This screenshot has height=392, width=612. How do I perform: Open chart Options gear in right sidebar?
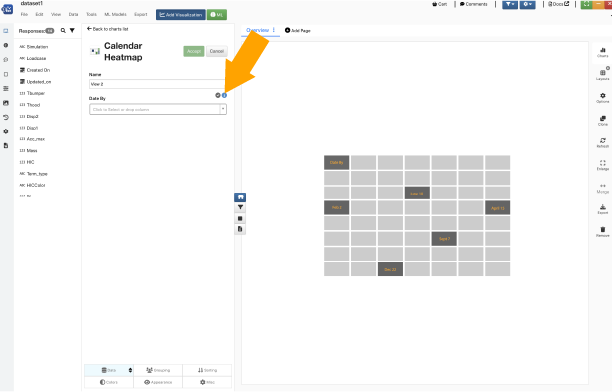point(603,96)
